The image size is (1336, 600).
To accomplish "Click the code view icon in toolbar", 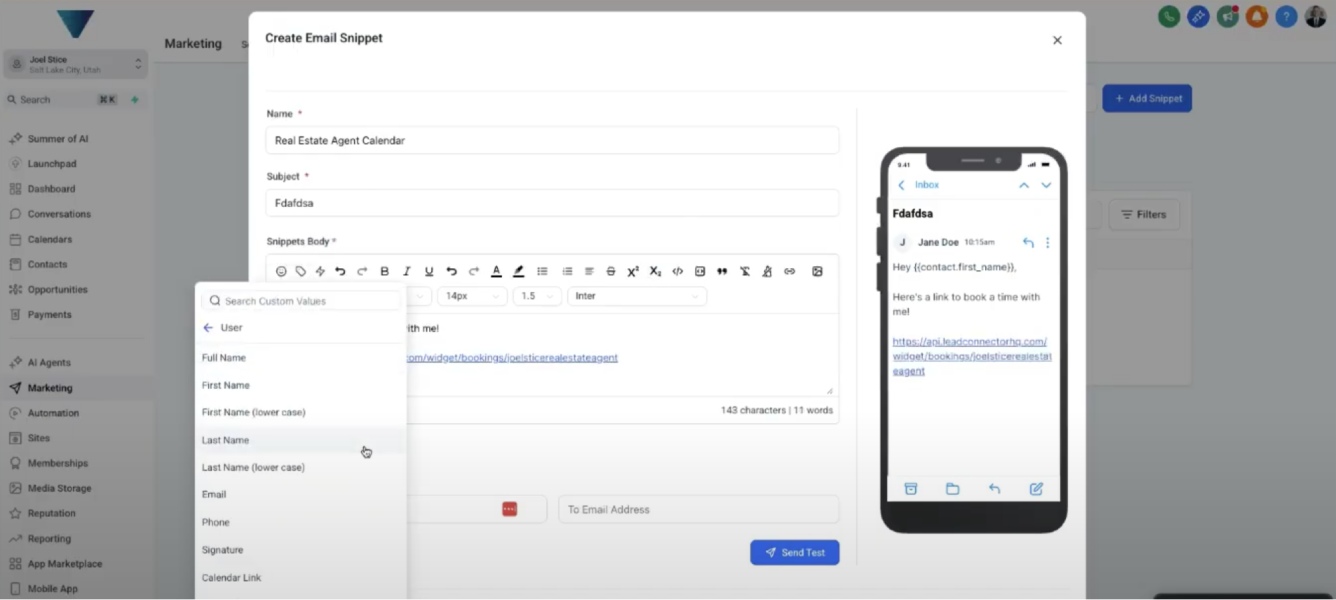I will [677, 271].
